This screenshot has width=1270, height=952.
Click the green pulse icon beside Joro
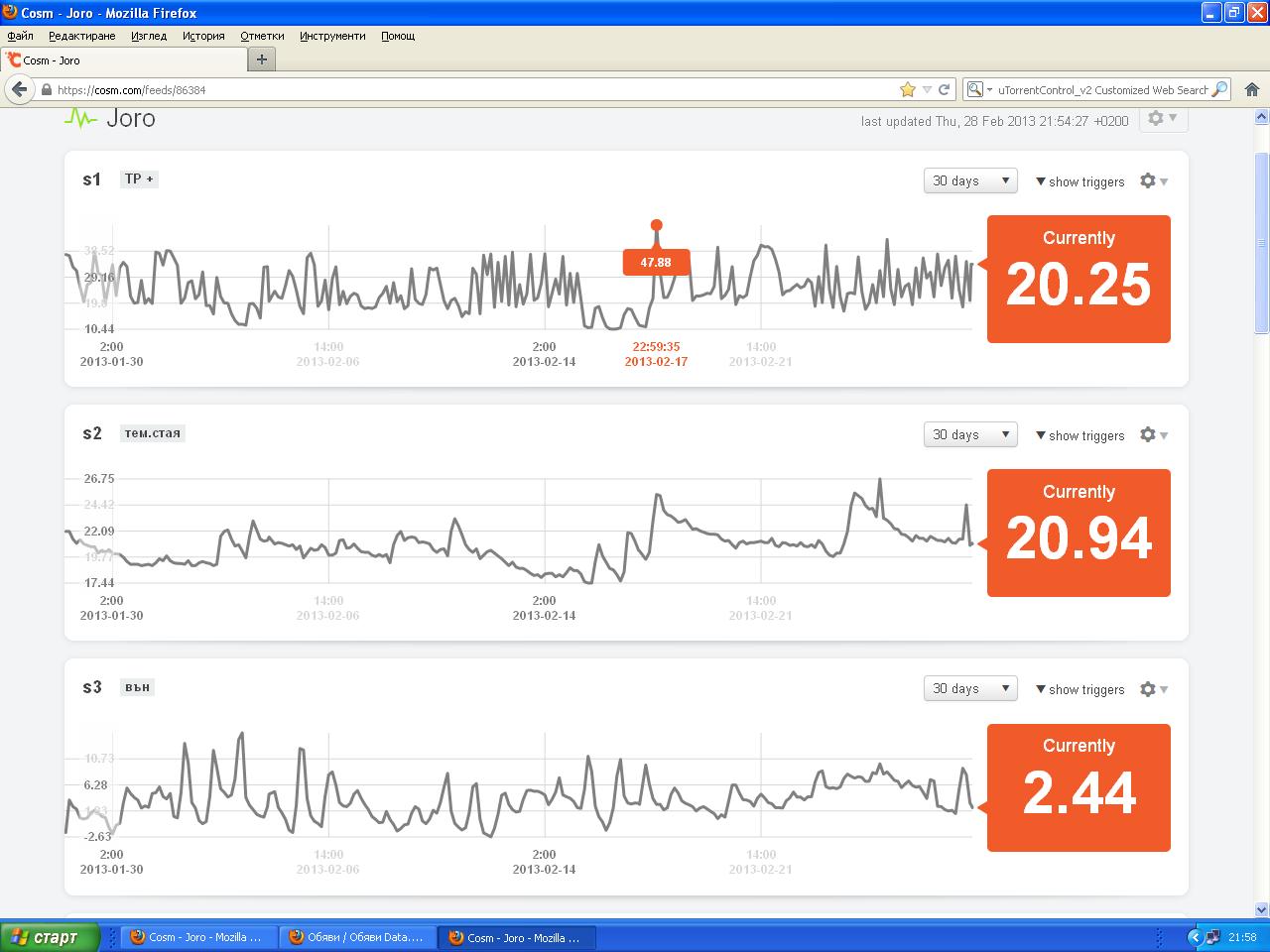tap(80, 119)
